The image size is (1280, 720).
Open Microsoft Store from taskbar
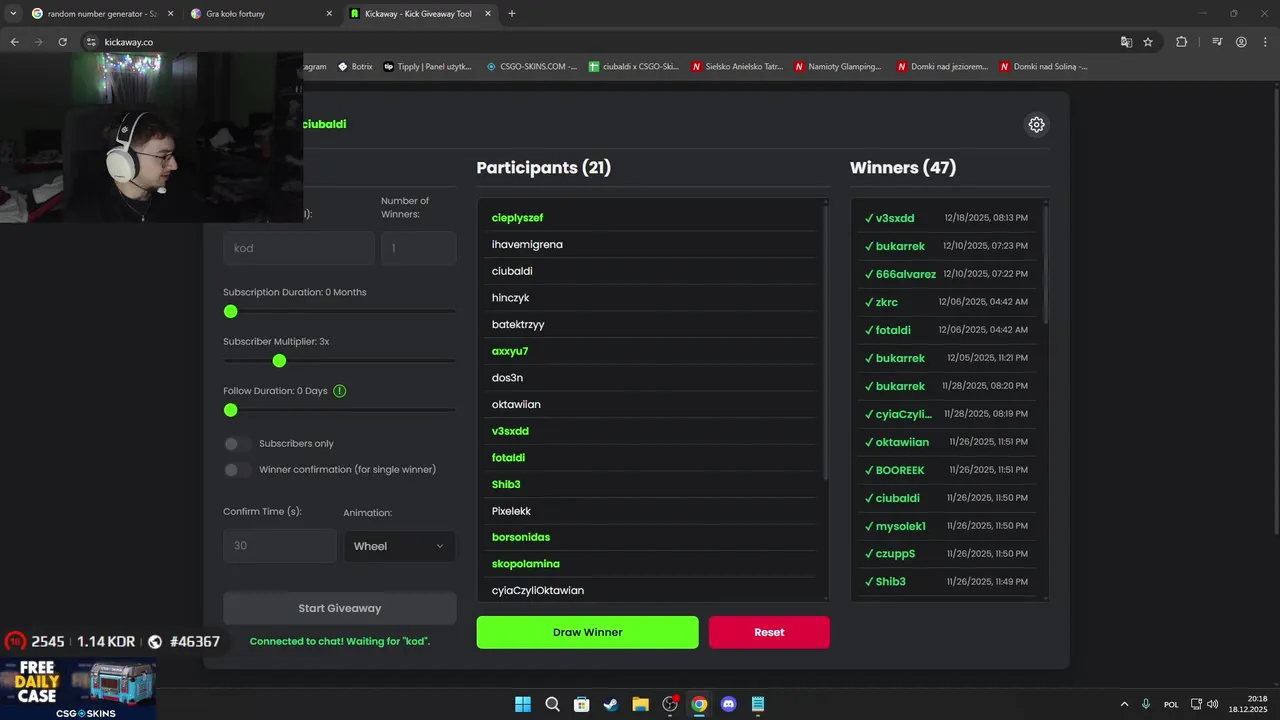[x=581, y=704]
